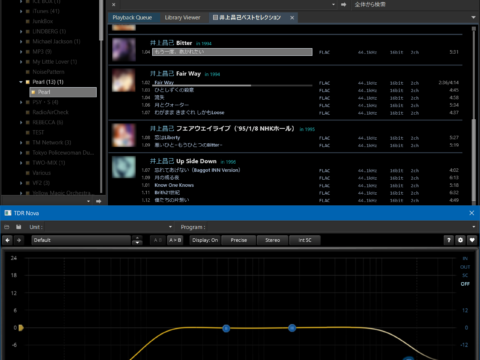Enable the OUT analyzer option
Image resolution: width=480 pixels, height=360 pixels.
tap(465, 267)
